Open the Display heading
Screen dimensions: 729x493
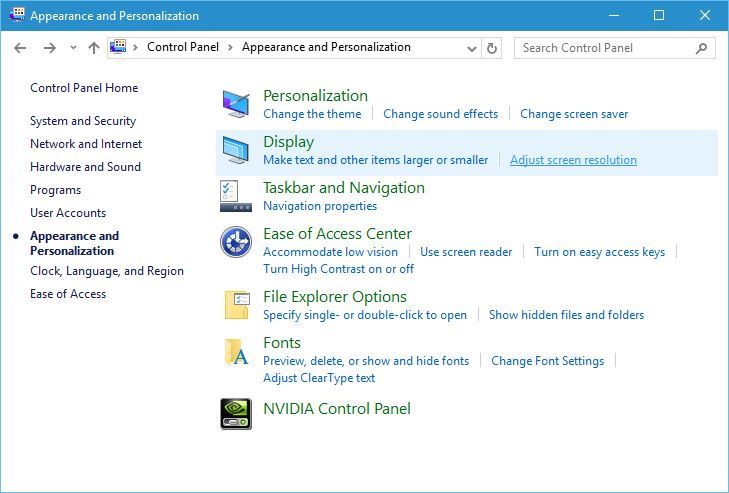point(288,142)
